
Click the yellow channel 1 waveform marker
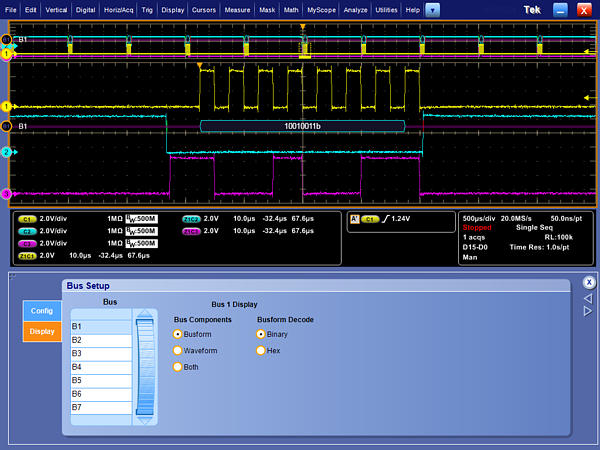tap(6, 106)
